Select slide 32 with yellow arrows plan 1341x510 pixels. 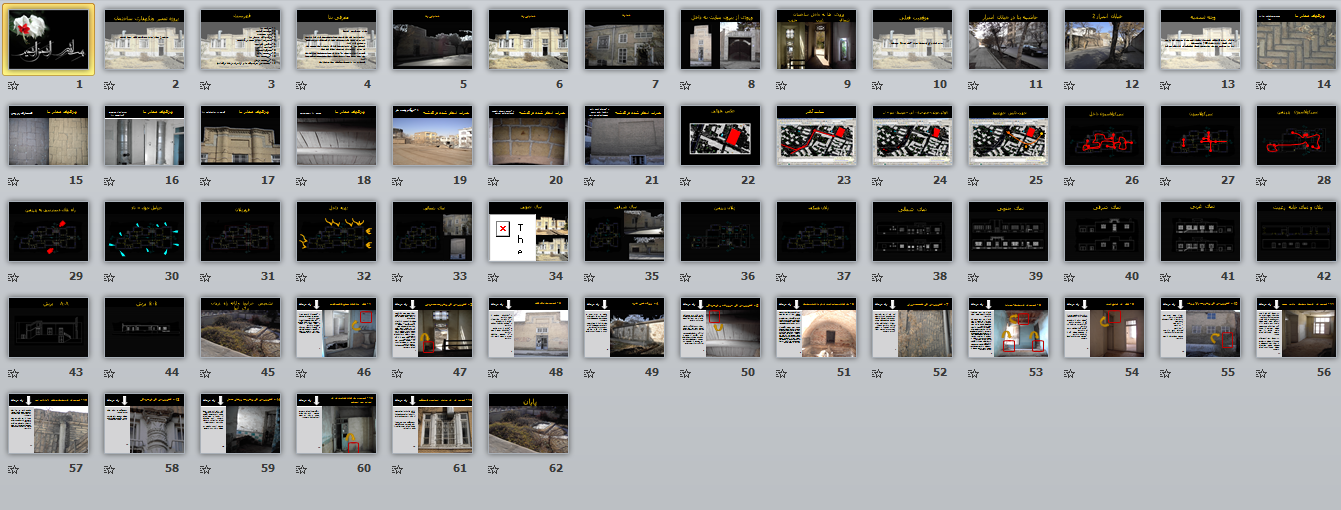click(337, 231)
